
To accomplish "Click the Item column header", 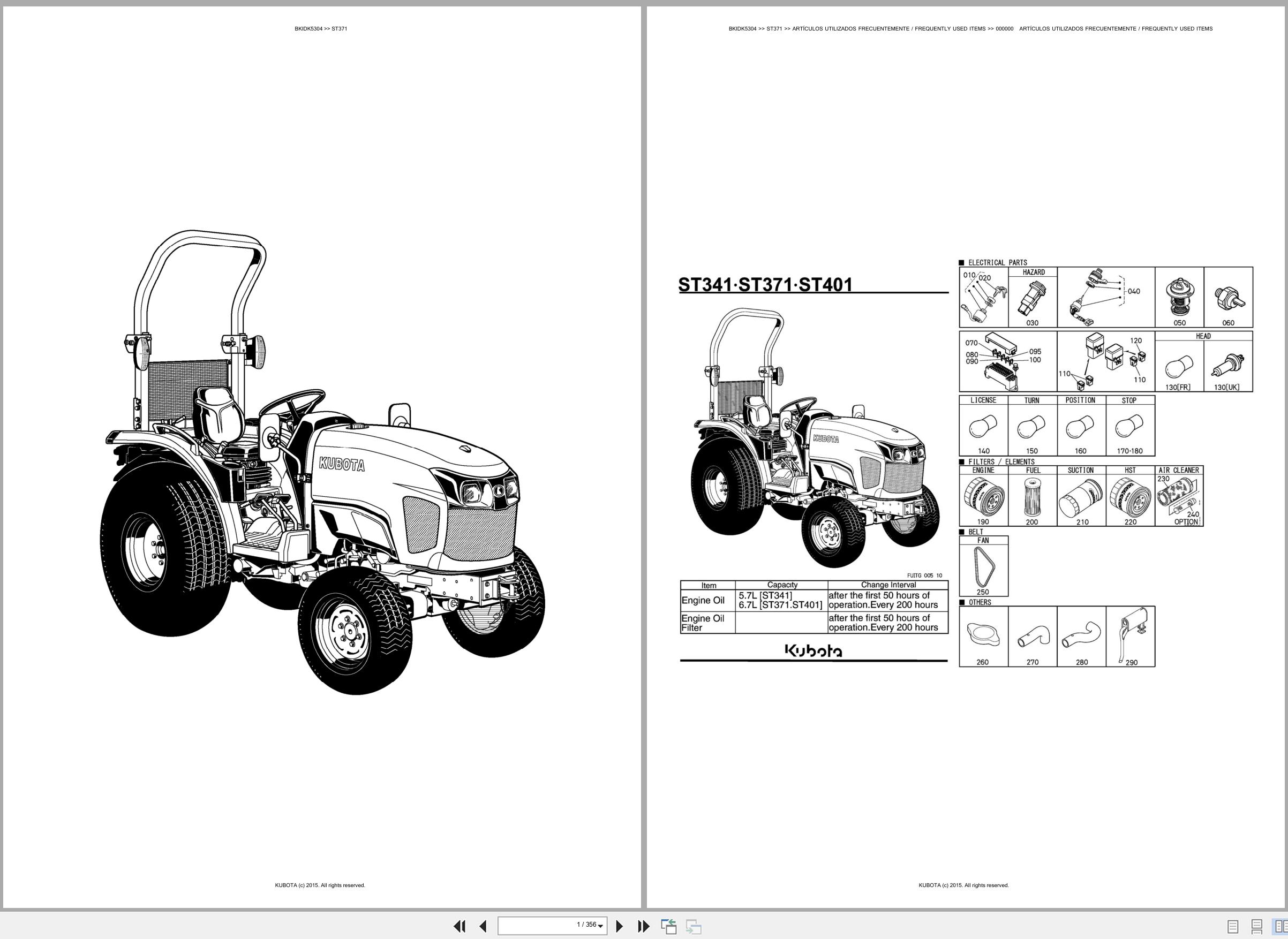I will pos(709,586).
